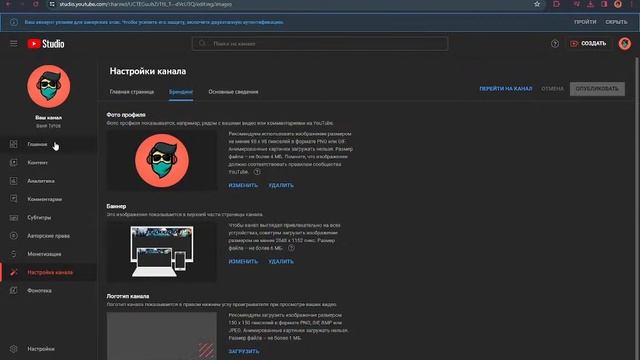Click Пройти in the top notification bar
The height and width of the screenshot is (360, 640).
coord(585,22)
